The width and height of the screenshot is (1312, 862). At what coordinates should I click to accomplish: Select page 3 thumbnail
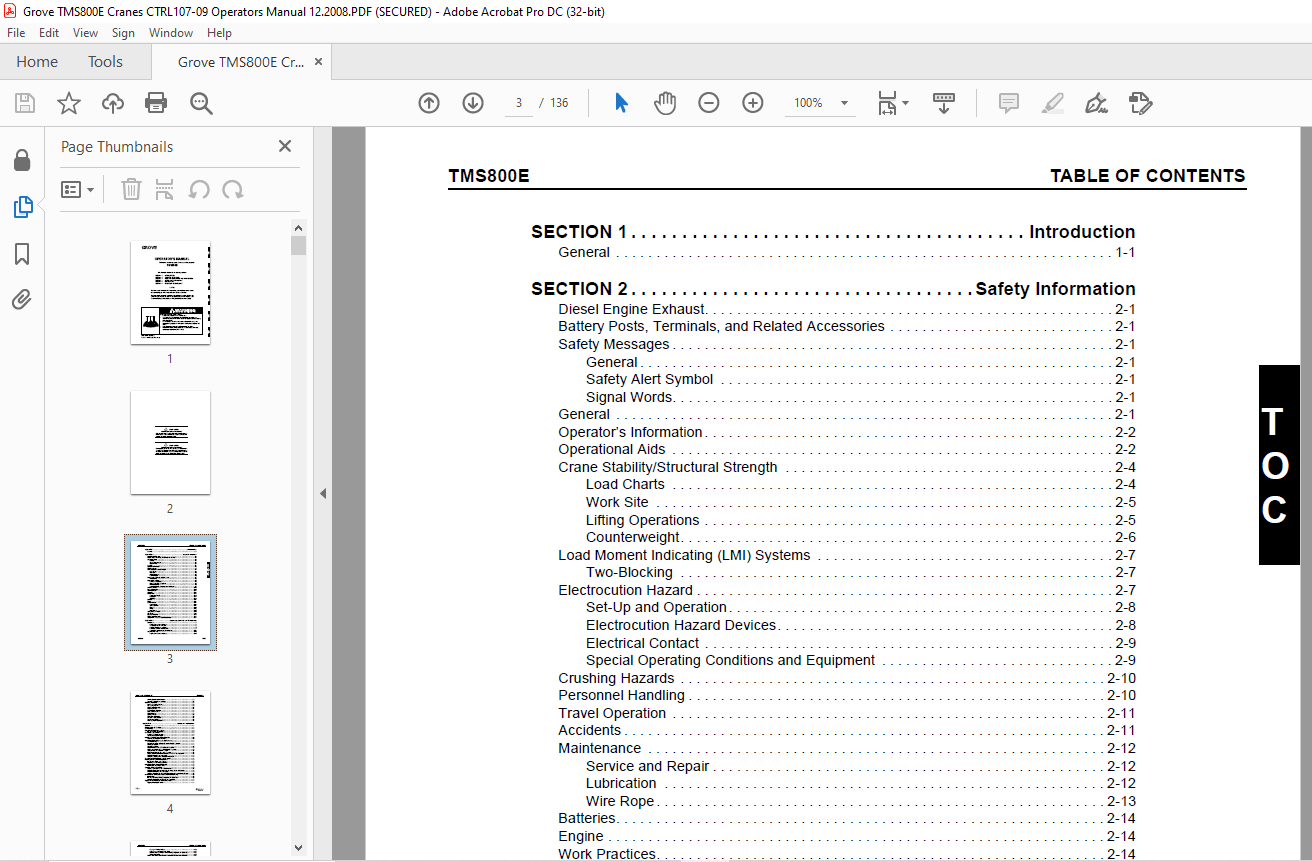[170, 592]
